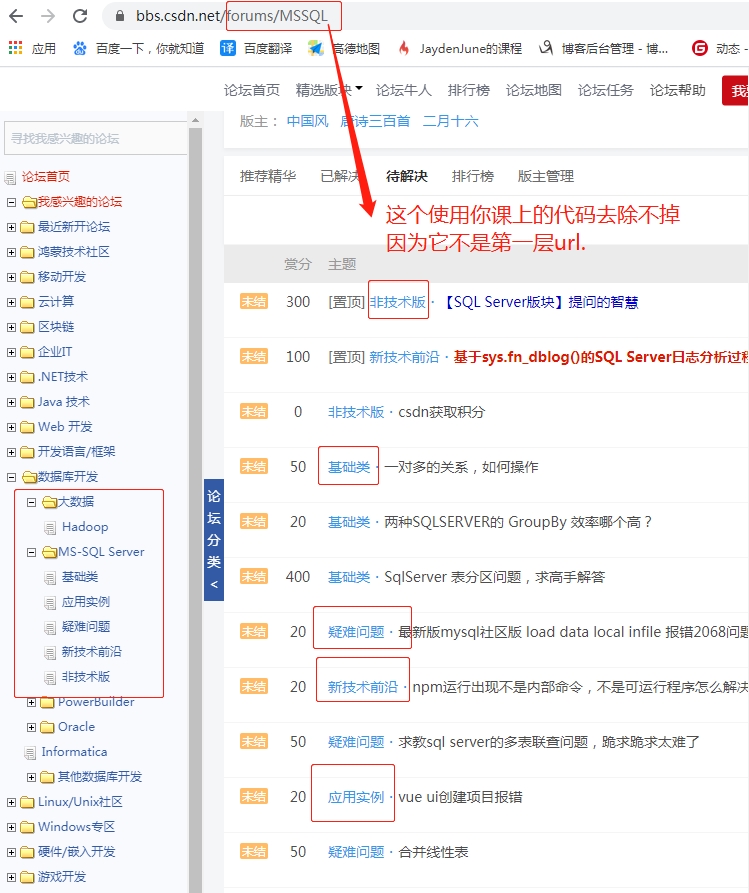Open the csdn获取积分 thread
Viewport: 749px width, 893px height.
coord(441,412)
